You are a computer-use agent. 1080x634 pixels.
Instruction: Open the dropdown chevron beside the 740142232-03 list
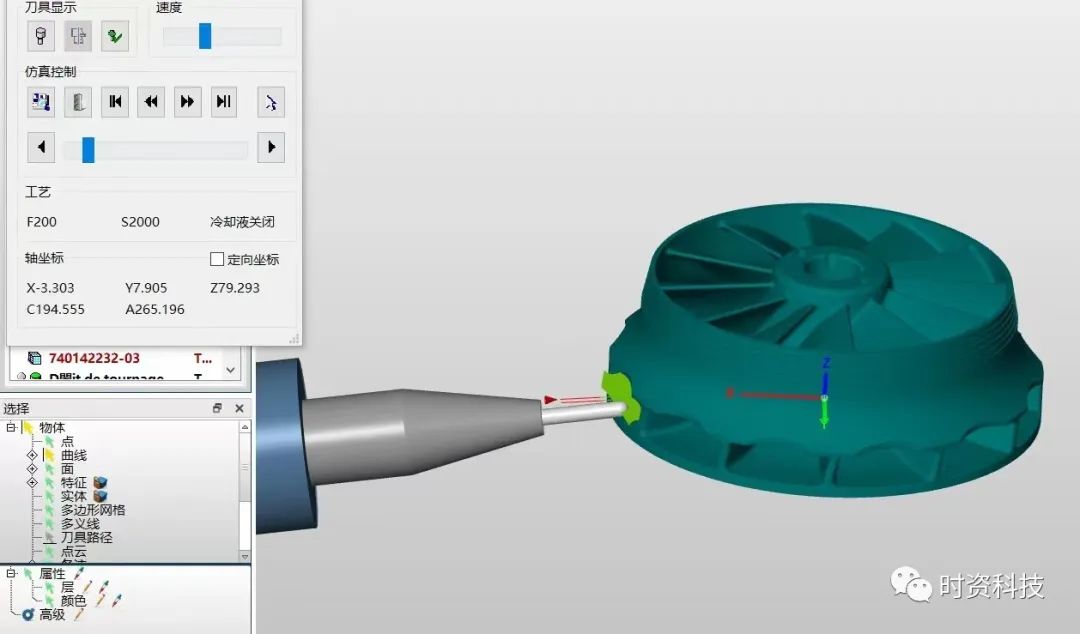[231, 370]
